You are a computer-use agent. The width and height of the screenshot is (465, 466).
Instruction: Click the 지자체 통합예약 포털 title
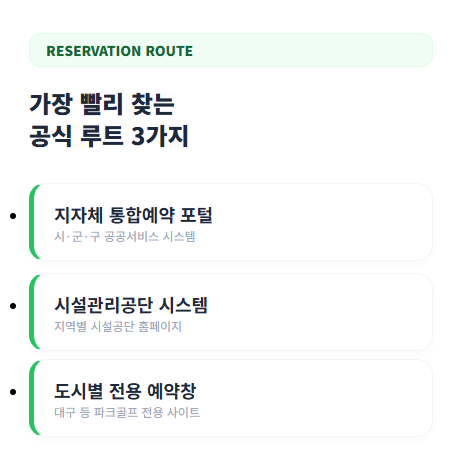click(x=133, y=215)
